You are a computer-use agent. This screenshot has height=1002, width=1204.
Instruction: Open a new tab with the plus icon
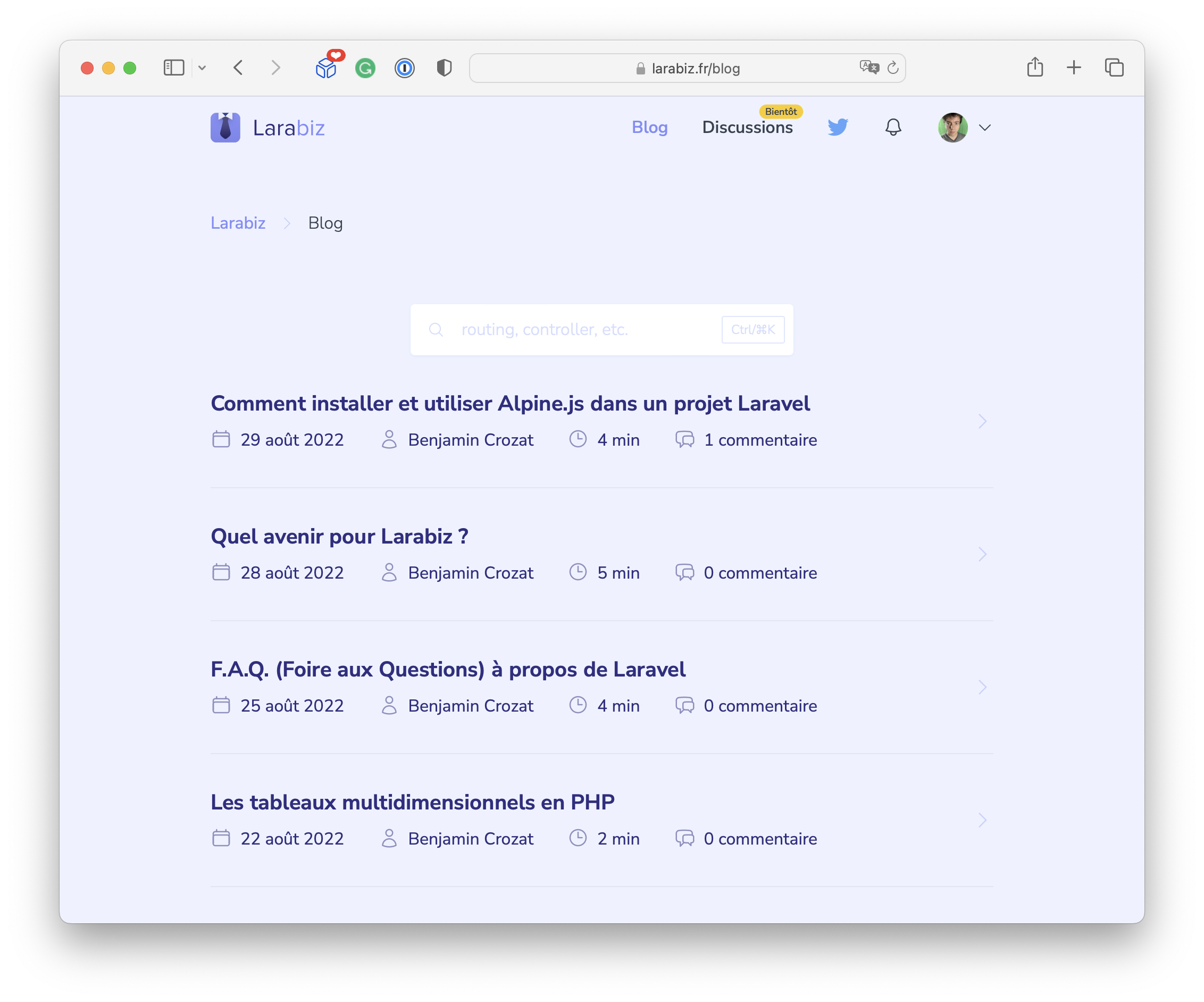(x=1074, y=68)
